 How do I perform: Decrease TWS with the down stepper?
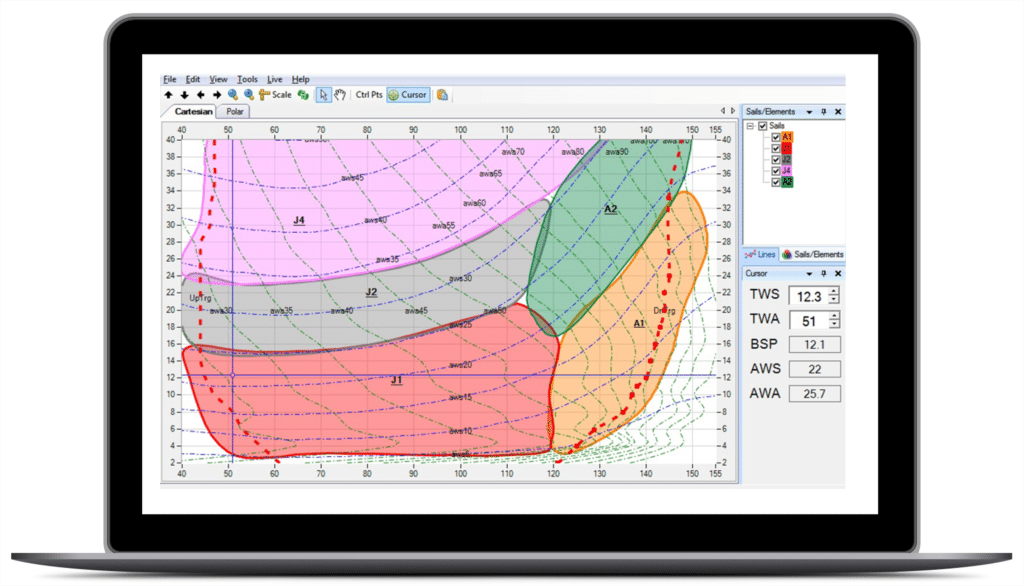834,301
